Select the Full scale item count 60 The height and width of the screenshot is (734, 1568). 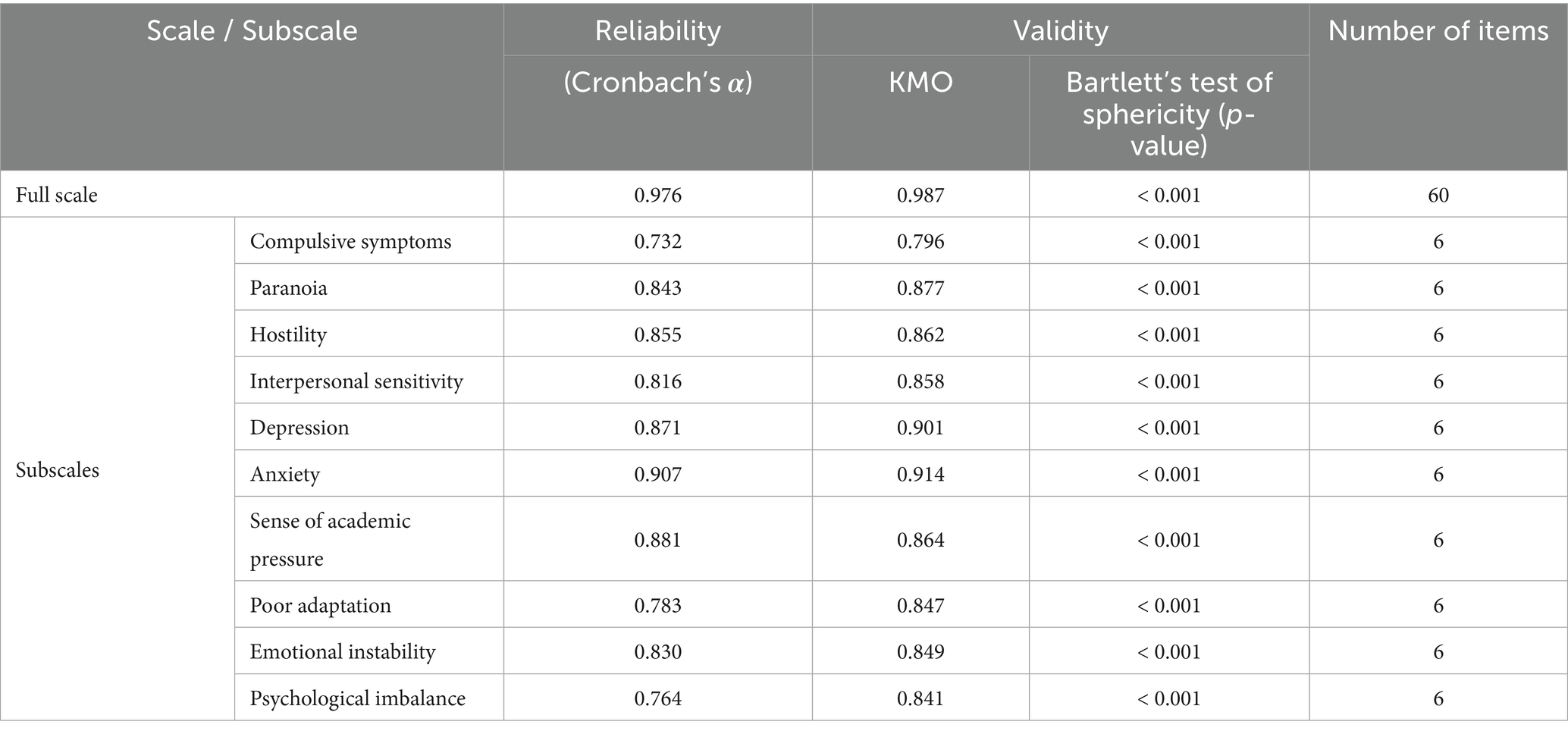point(1438,195)
